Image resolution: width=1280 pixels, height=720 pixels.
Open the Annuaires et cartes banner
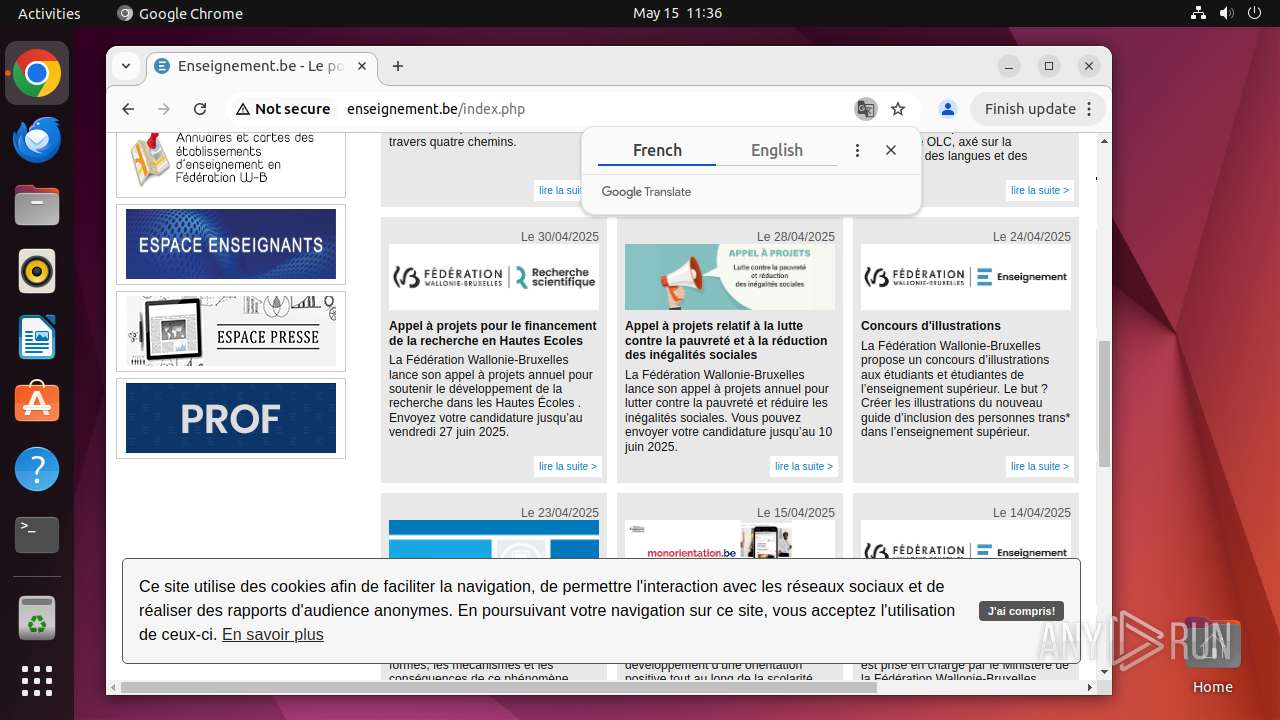[x=231, y=159]
